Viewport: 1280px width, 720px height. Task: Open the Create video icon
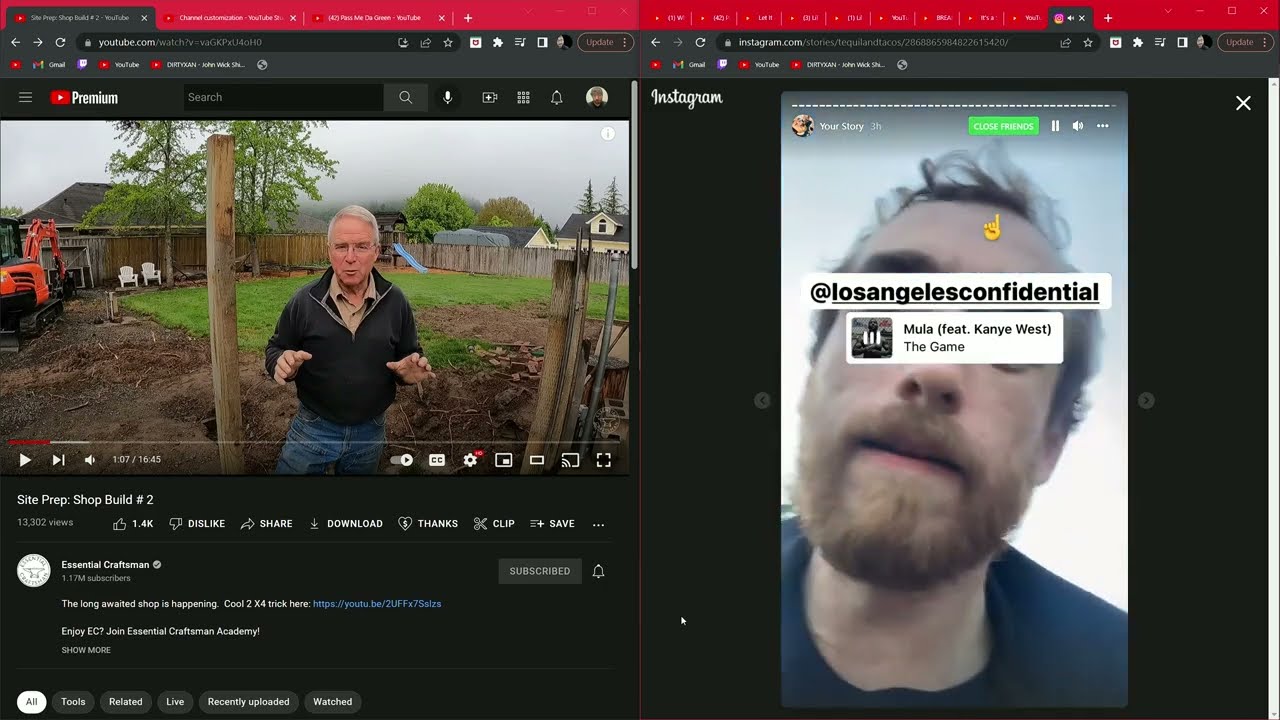(490, 97)
